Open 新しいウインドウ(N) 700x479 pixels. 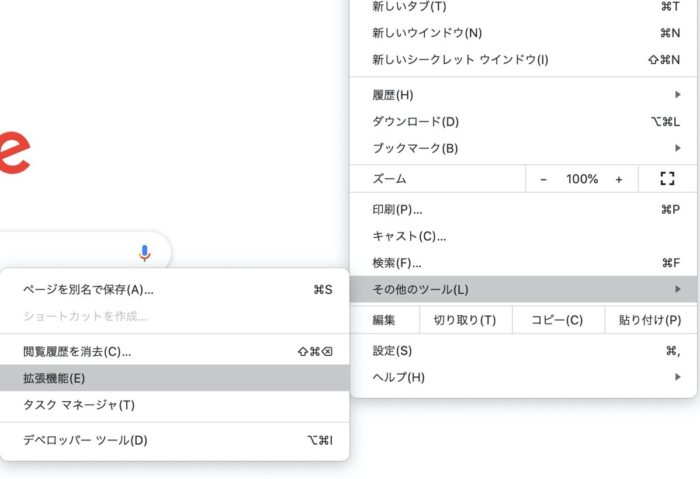coord(426,33)
